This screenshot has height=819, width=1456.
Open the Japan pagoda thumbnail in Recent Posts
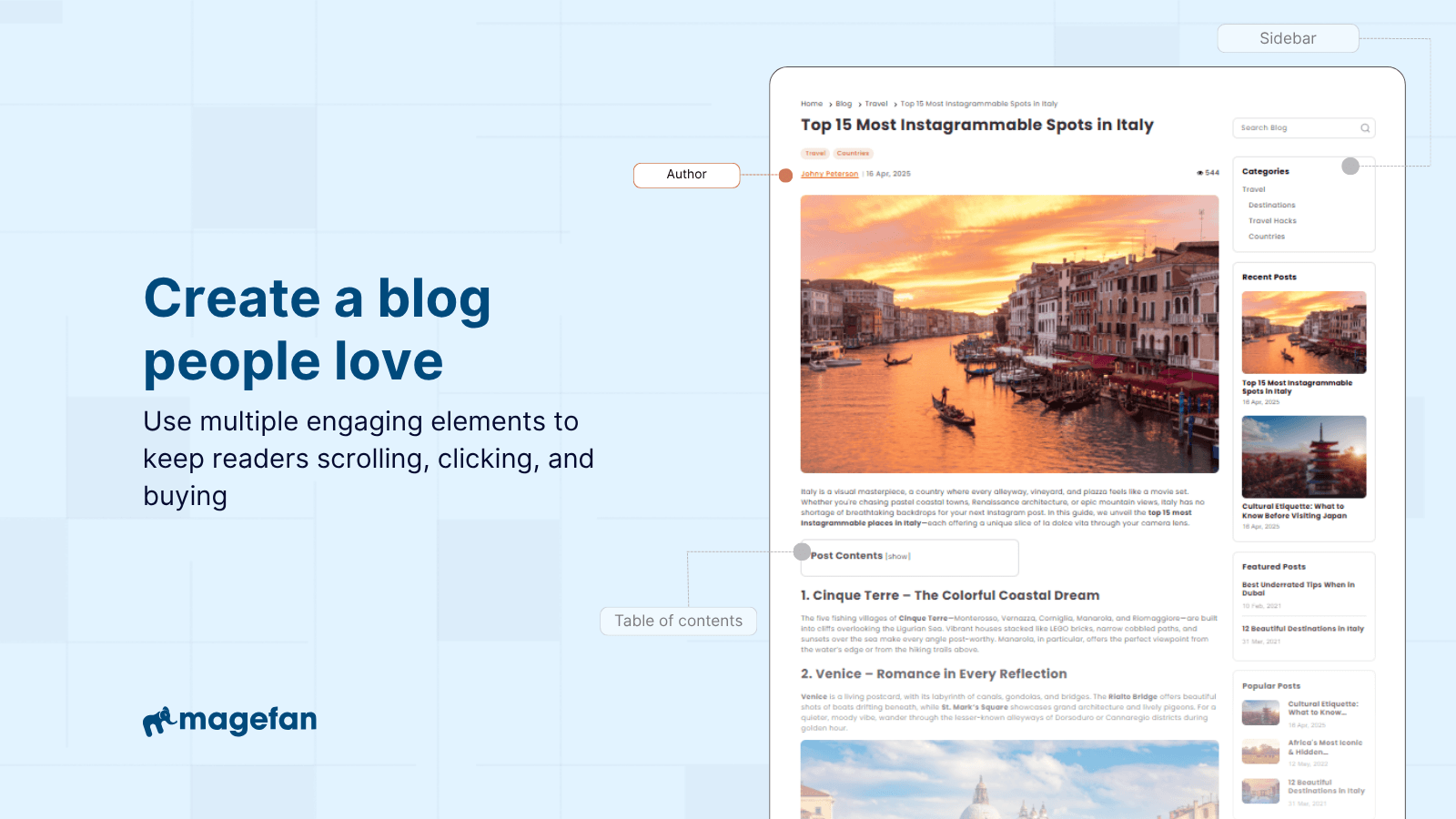tap(1304, 457)
